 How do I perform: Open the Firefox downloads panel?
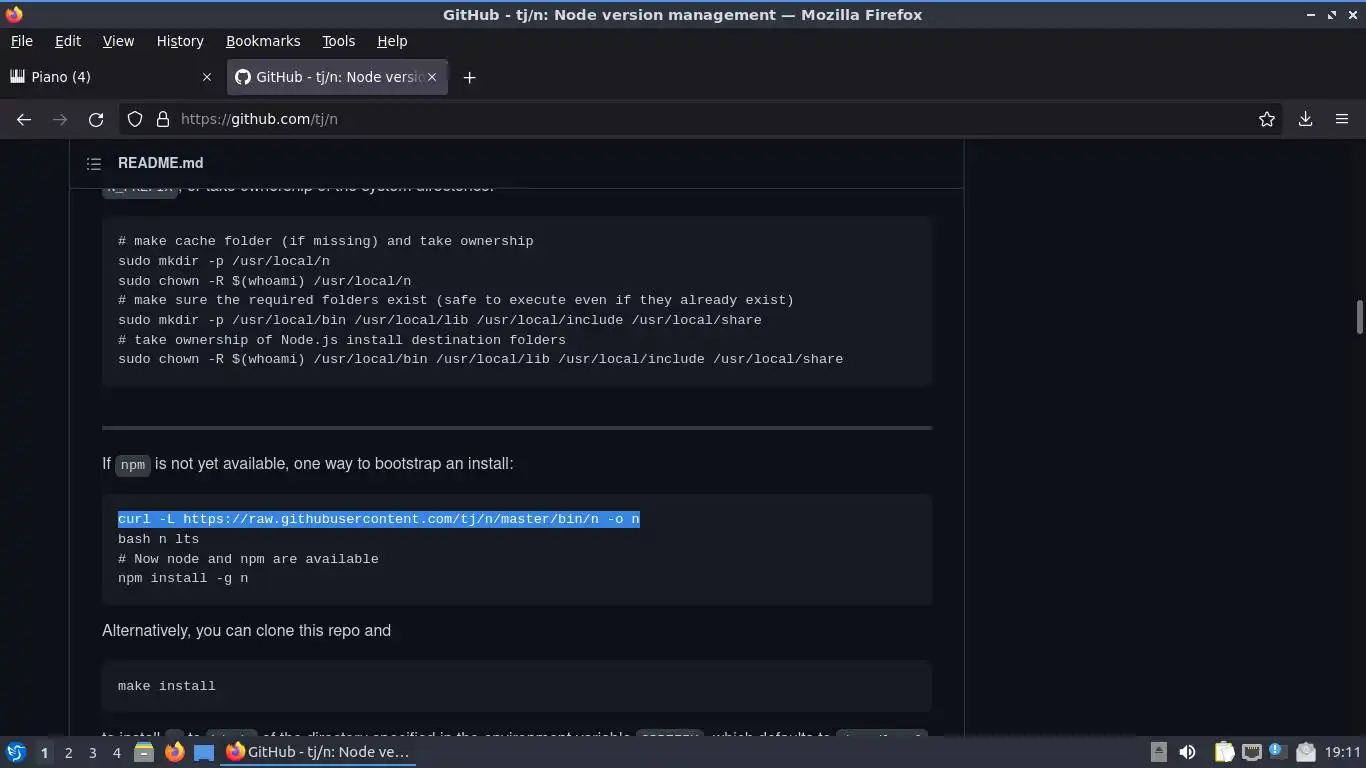1305,119
